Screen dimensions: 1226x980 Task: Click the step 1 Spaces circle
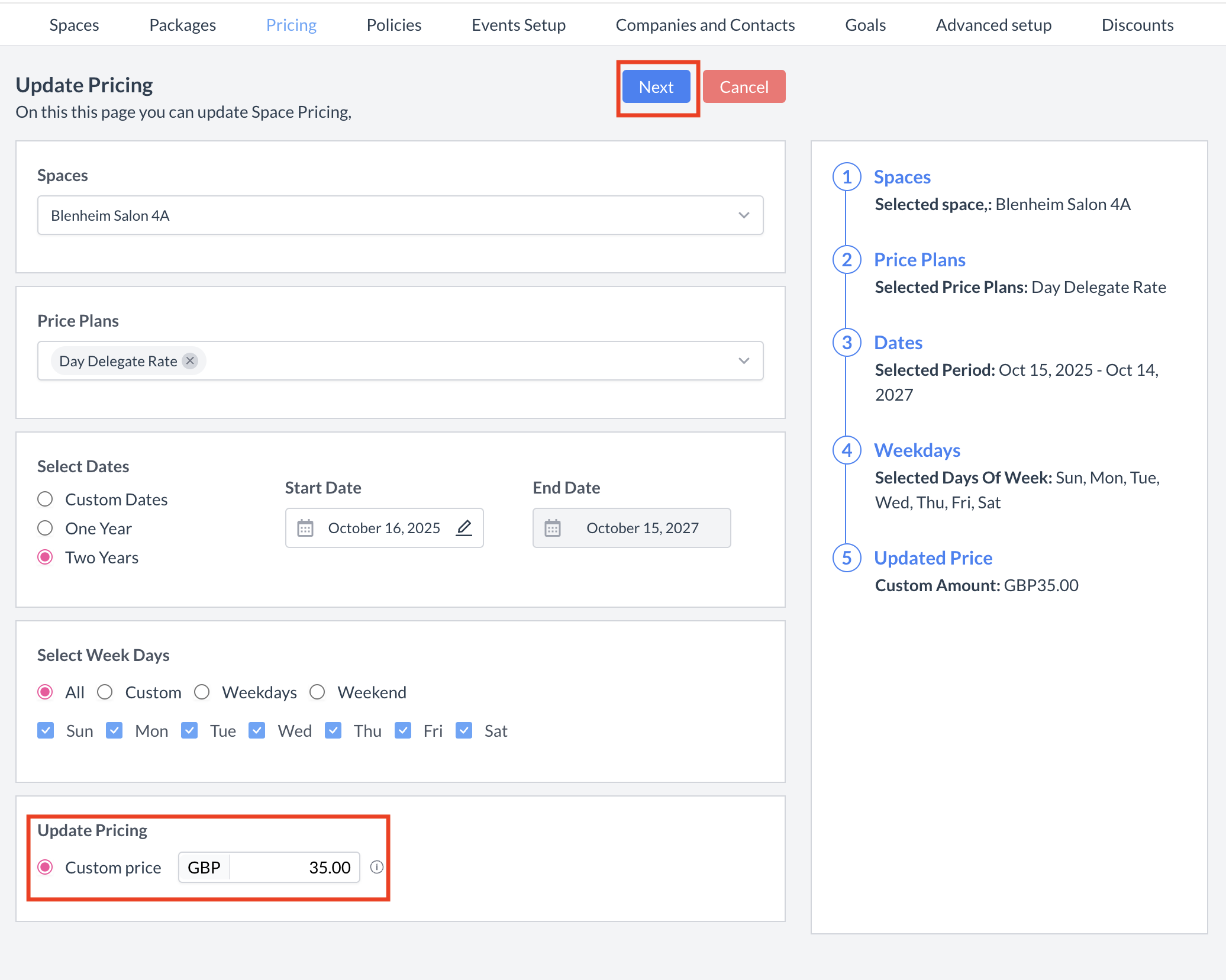(x=847, y=177)
